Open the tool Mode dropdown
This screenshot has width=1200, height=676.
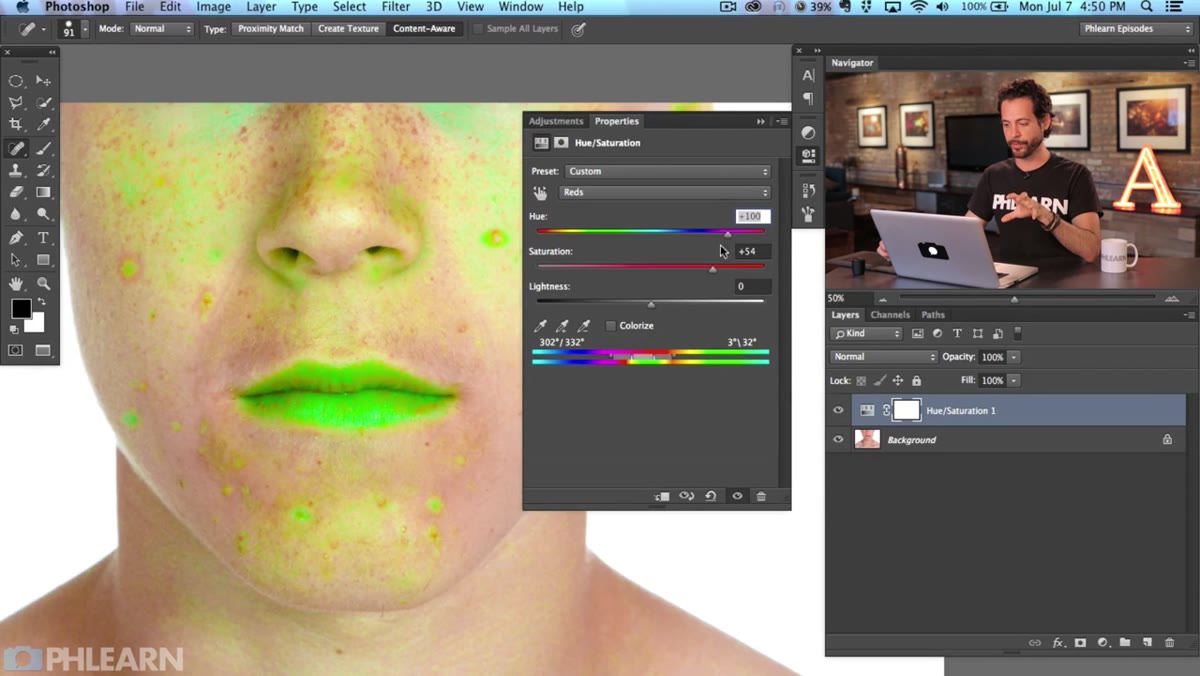(161, 29)
